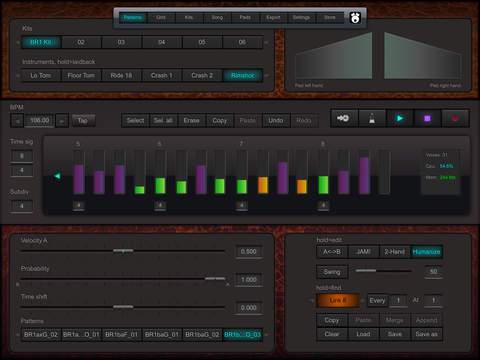Start recording with the red record button
The image size is (480, 360).
click(x=455, y=118)
